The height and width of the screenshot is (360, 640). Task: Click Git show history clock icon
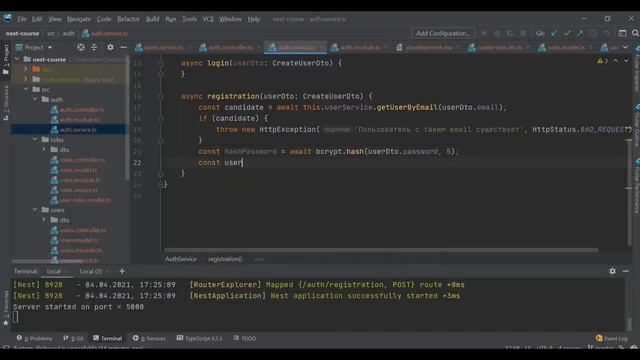[x=593, y=33]
